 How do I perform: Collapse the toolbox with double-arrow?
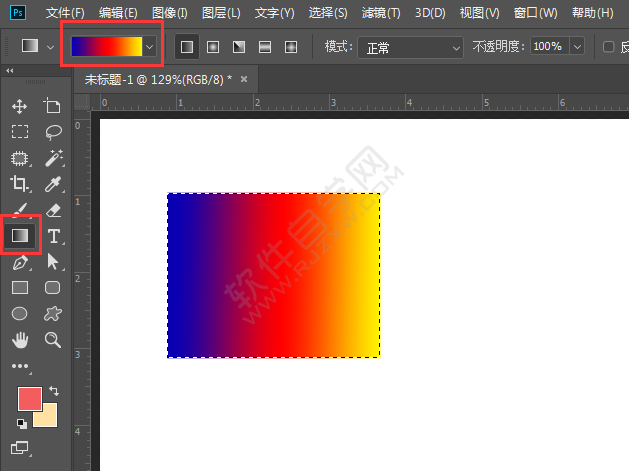click(x=10, y=71)
